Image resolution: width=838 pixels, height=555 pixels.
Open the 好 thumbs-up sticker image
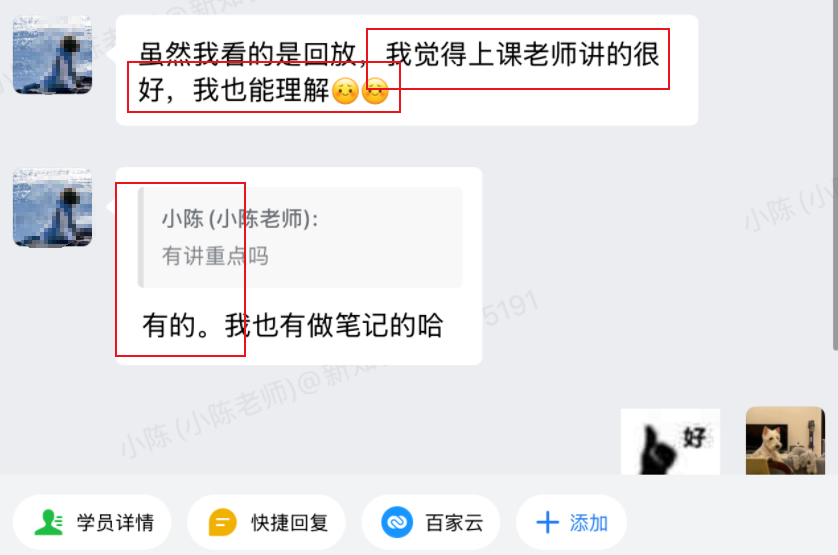coord(670,442)
